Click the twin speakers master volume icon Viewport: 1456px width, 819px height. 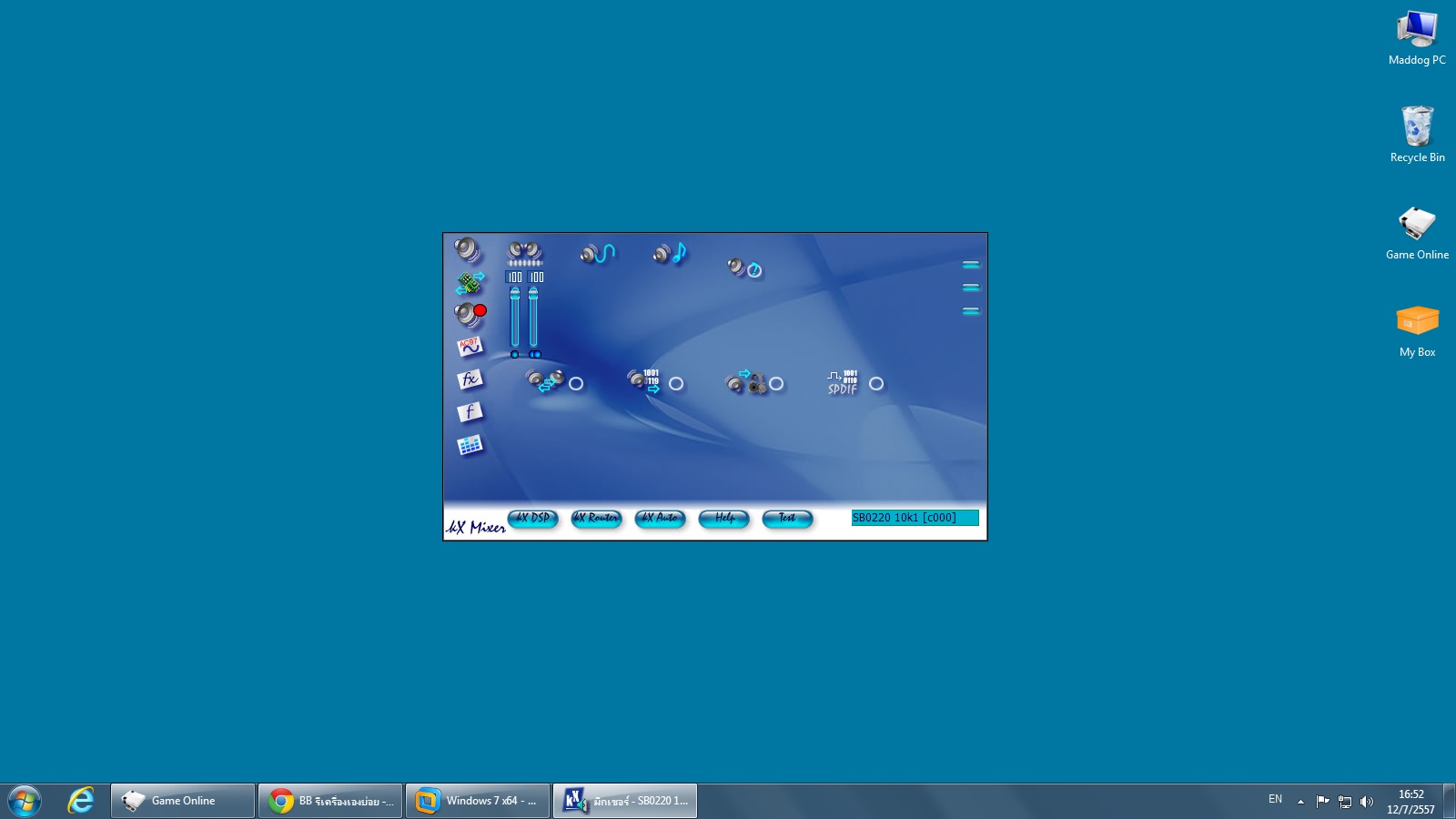pos(525,253)
